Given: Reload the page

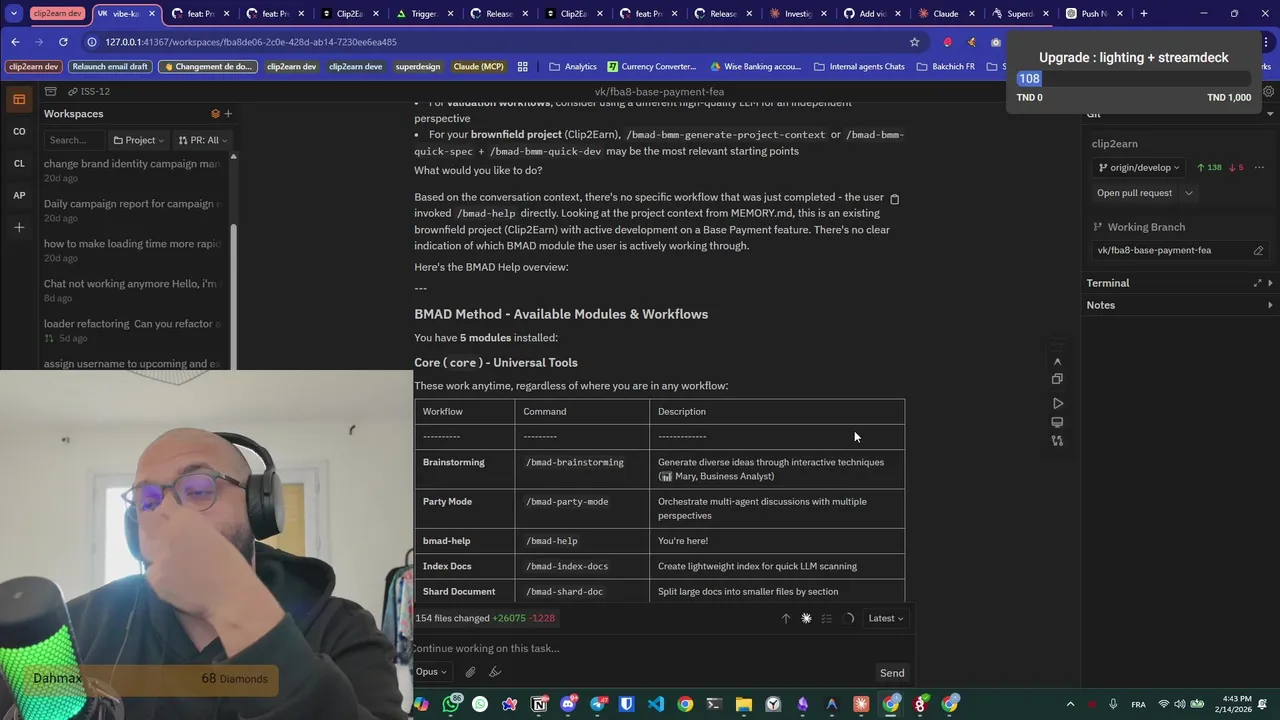Looking at the screenshot, I should pos(63,42).
